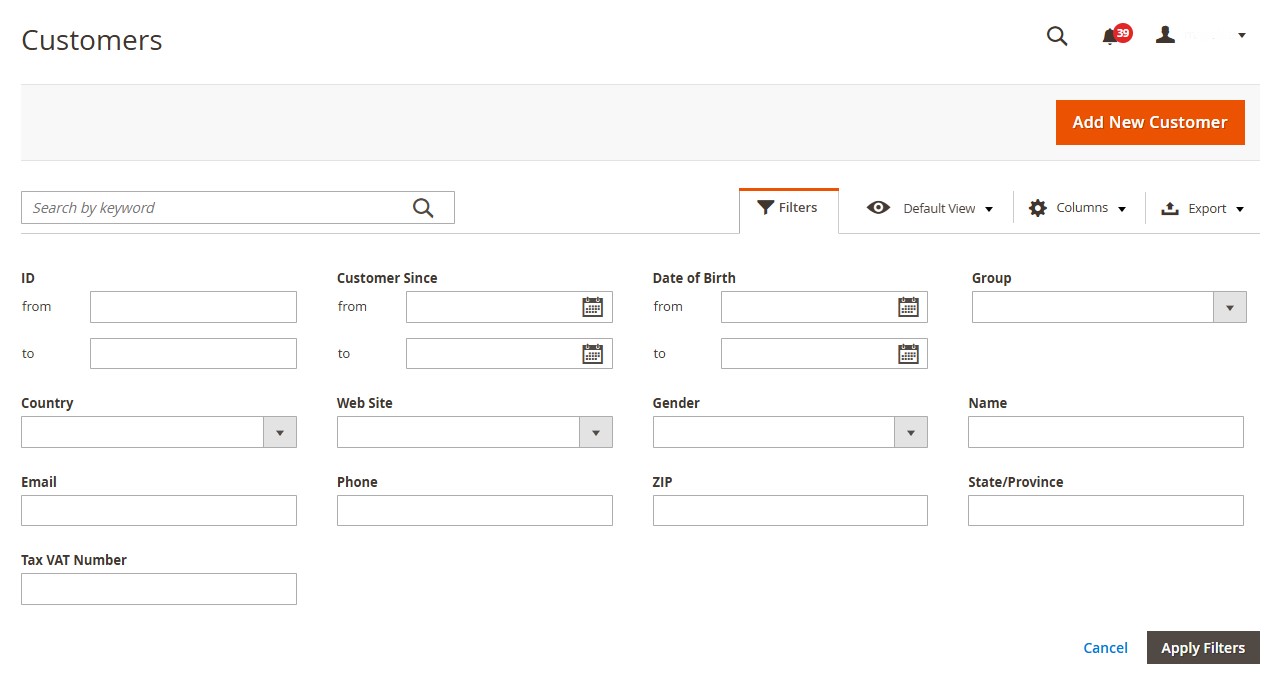Open the Web Site dropdown
This screenshot has height=677, width=1283.
474,432
